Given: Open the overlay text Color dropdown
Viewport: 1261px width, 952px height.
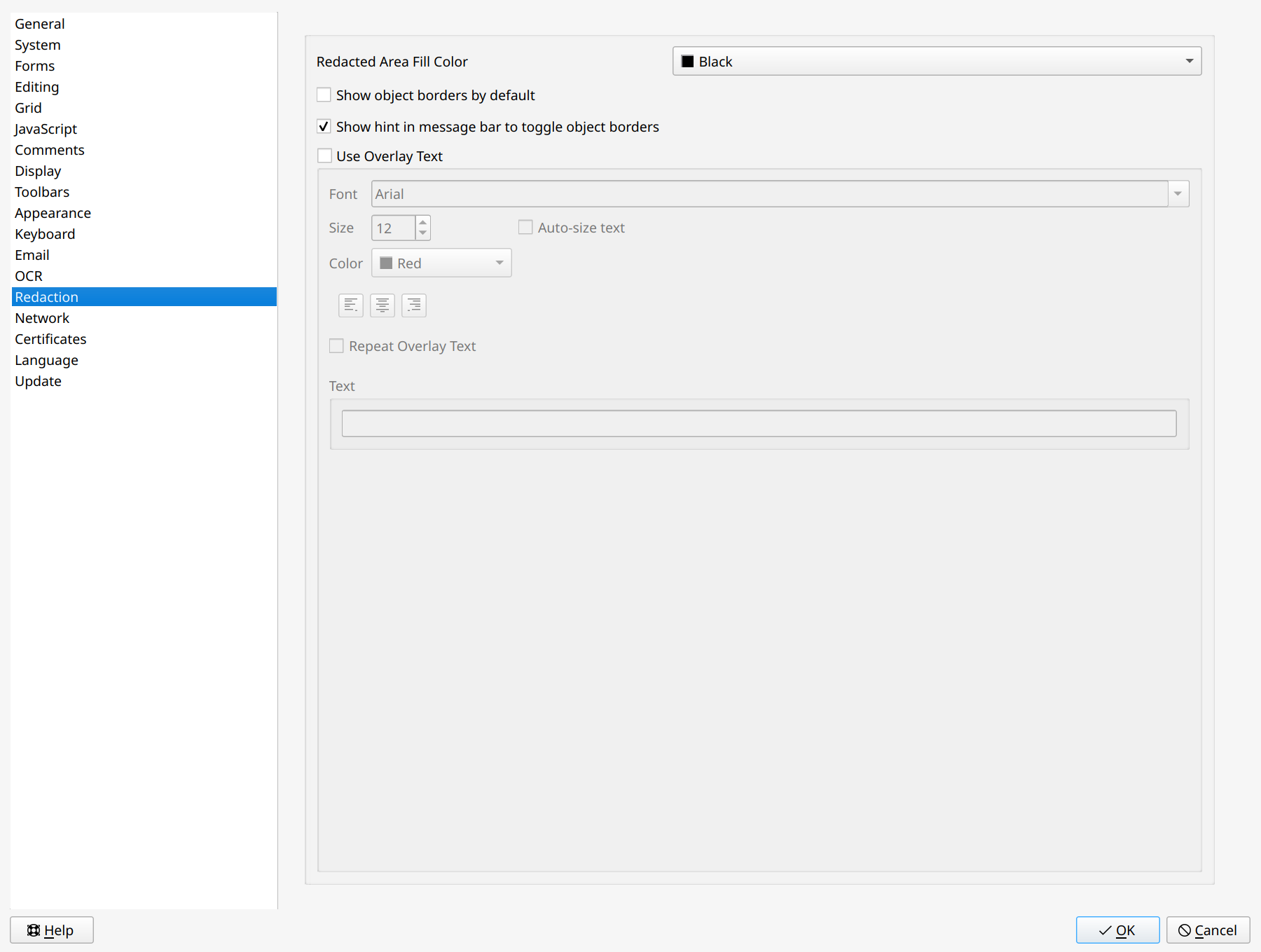Looking at the screenshot, I should pyautogui.click(x=498, y=263).
